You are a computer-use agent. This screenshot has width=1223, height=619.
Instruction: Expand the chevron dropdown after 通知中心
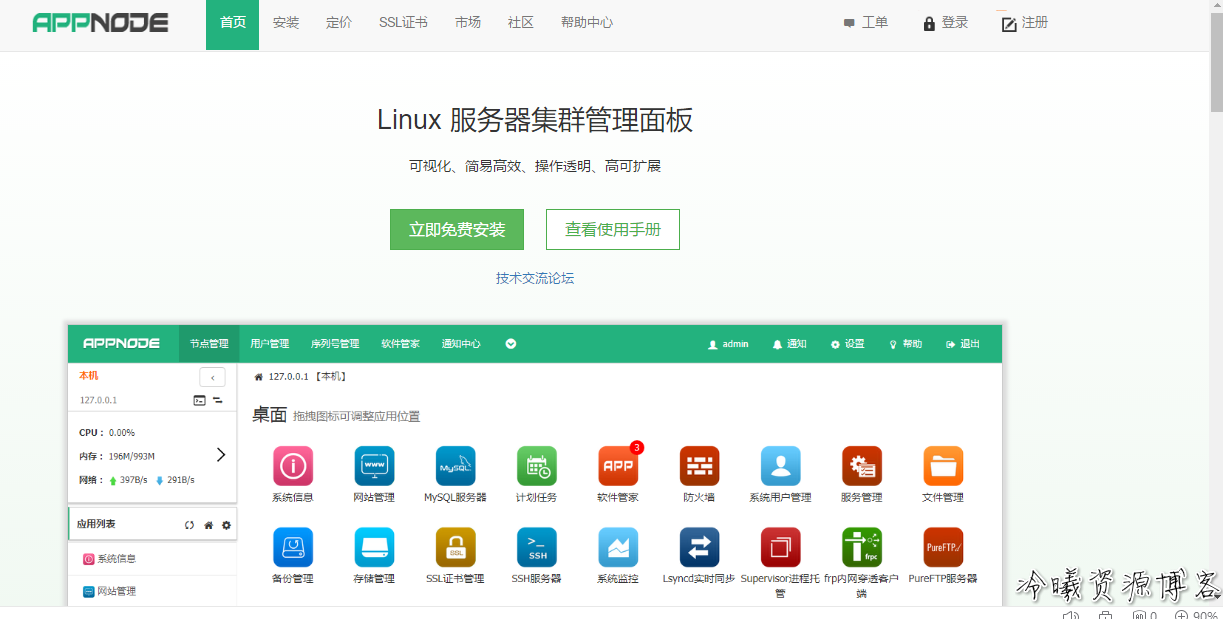coord(511,344)
